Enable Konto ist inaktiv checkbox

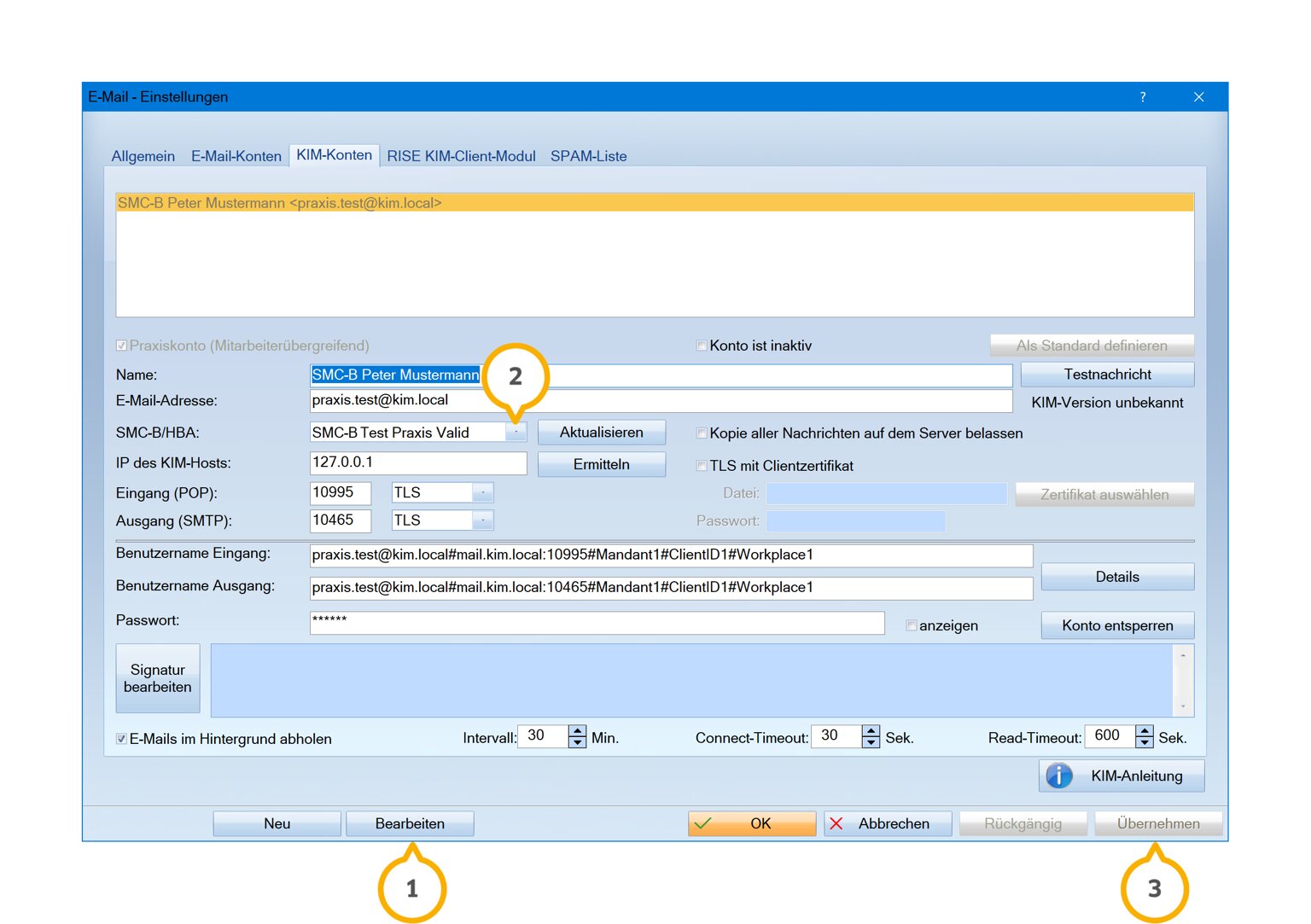click(x=702, y=346)
